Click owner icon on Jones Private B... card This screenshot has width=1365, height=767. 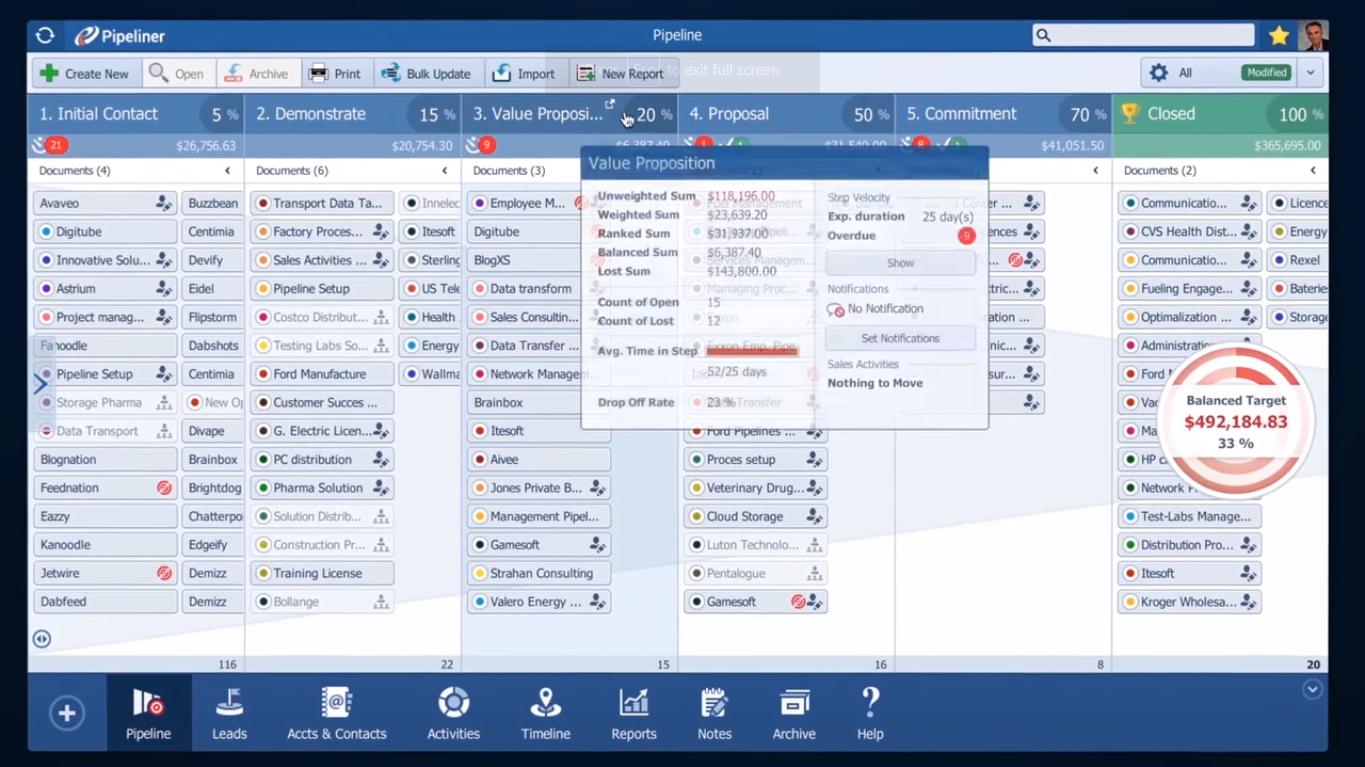tap(598, 488)
